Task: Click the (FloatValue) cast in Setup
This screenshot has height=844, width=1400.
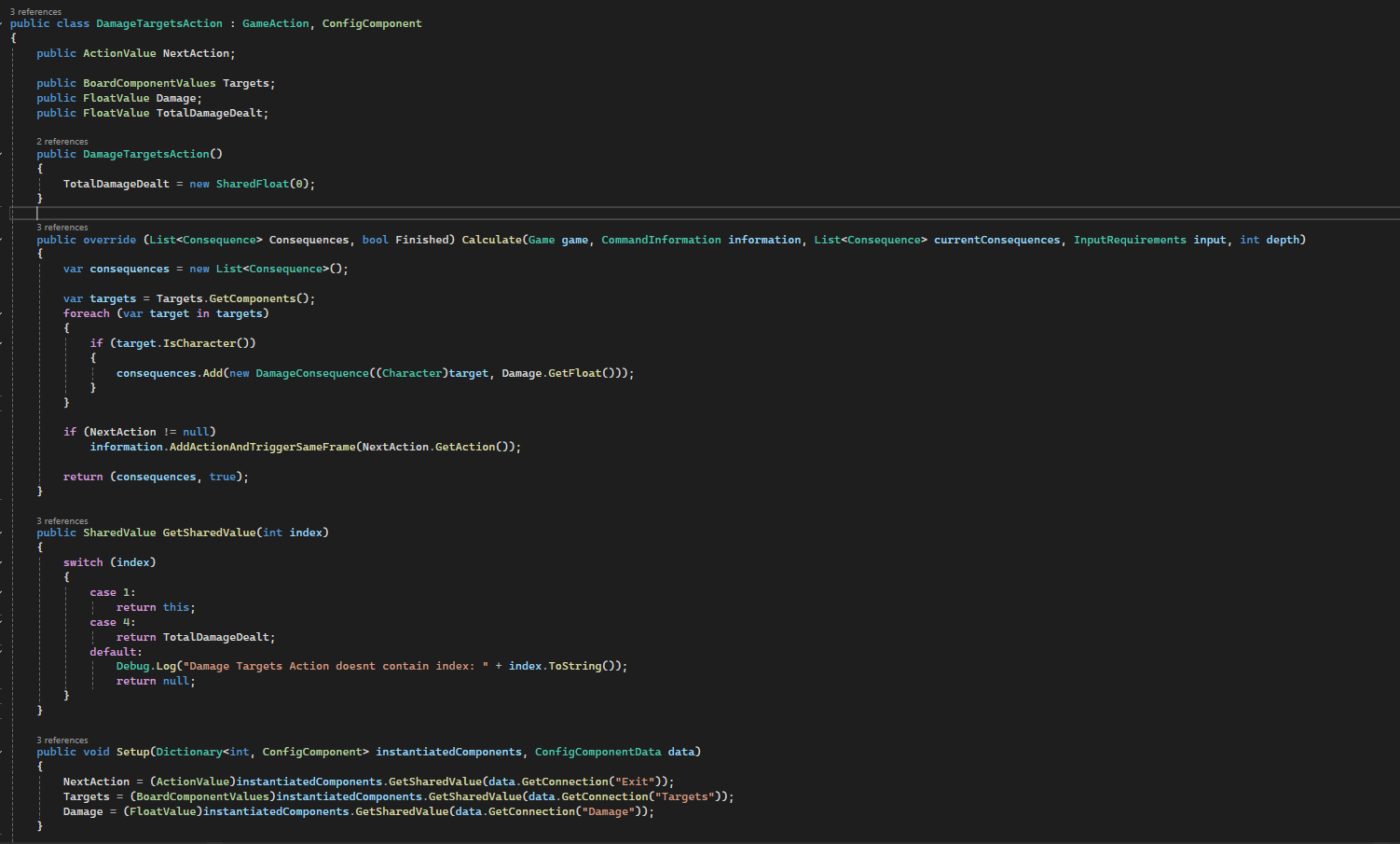Action: pyautogui.click(x=163, y=811)
